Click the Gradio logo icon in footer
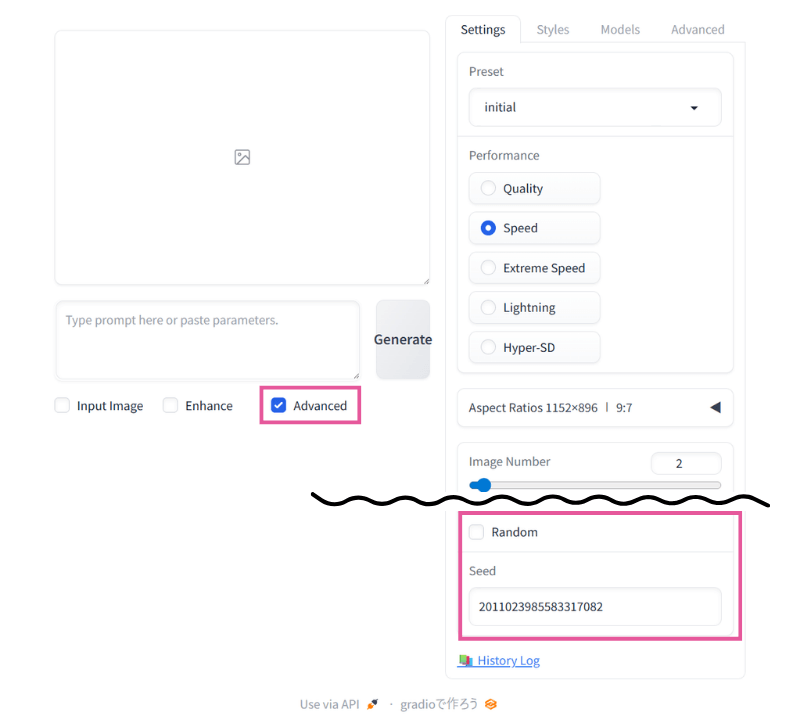 click(x=491, y=704)
